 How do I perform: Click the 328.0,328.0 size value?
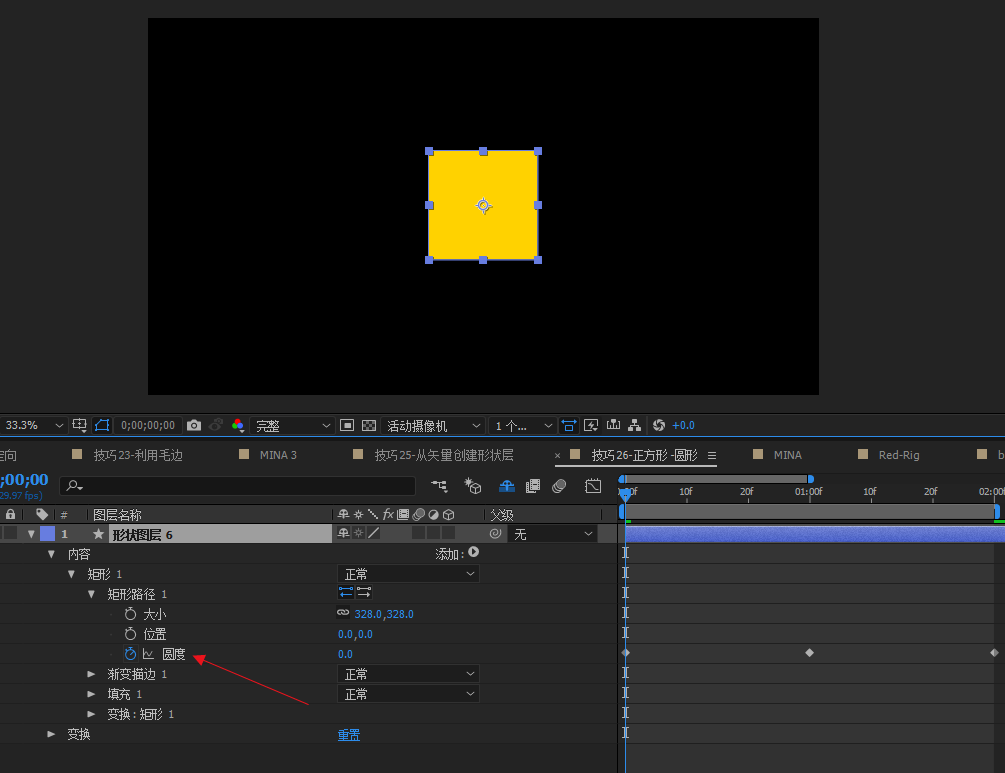[x=384, y=614]
